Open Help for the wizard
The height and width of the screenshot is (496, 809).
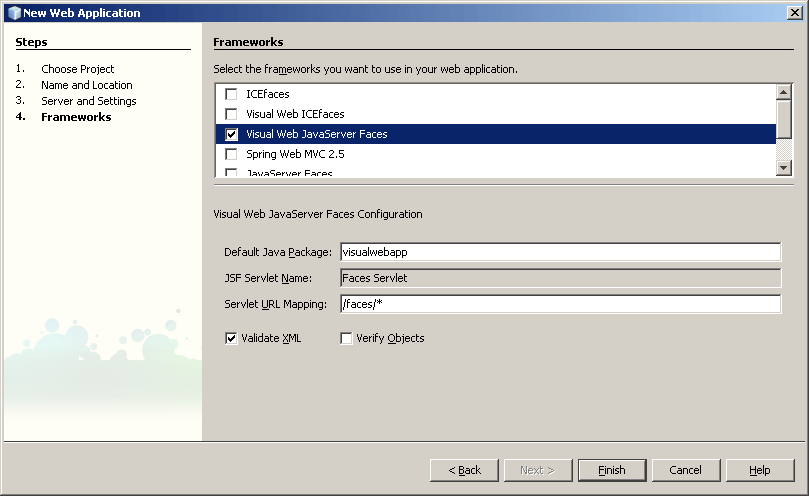click(760, 470)
